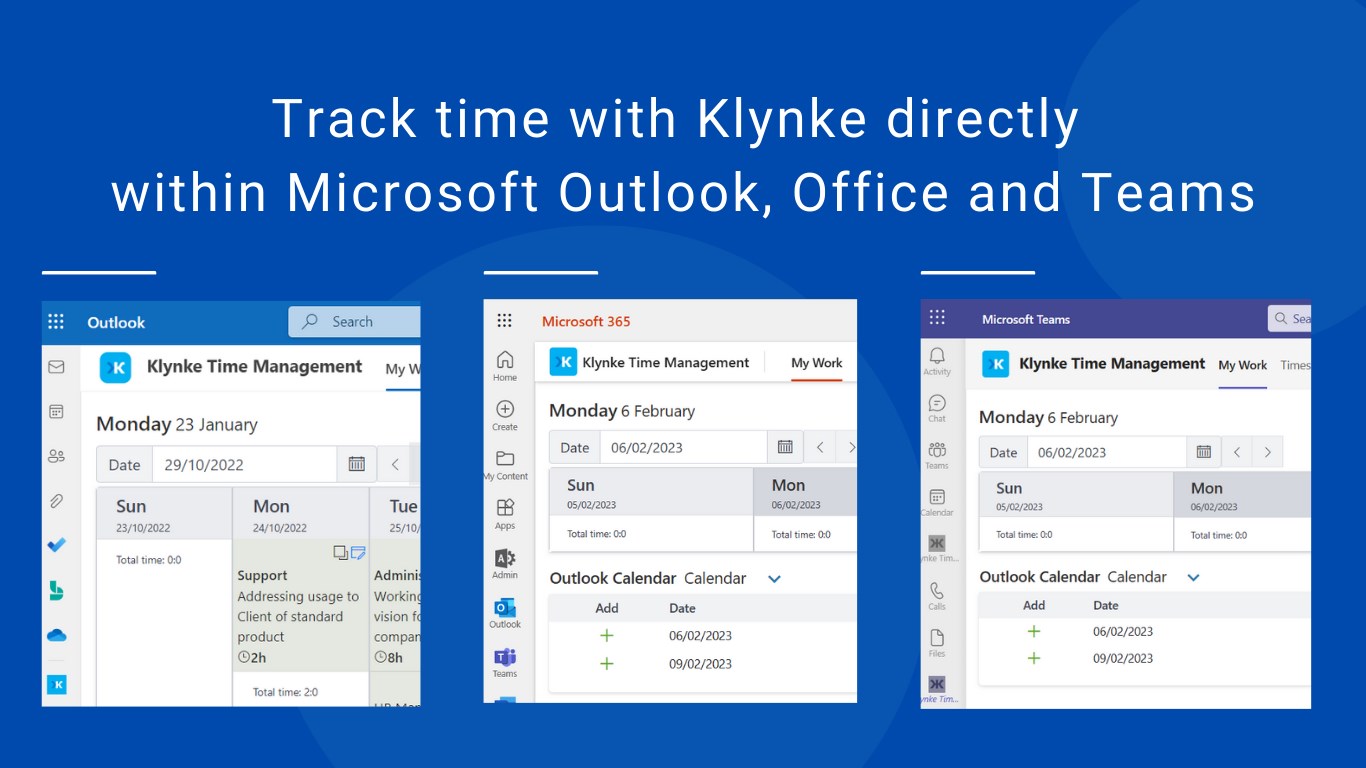Viewport: 1366px width, 768px height.
Task: Open the paperclip Files icon in Outlook sidebar
Action: pyautogui.click(x=56, y=501)
